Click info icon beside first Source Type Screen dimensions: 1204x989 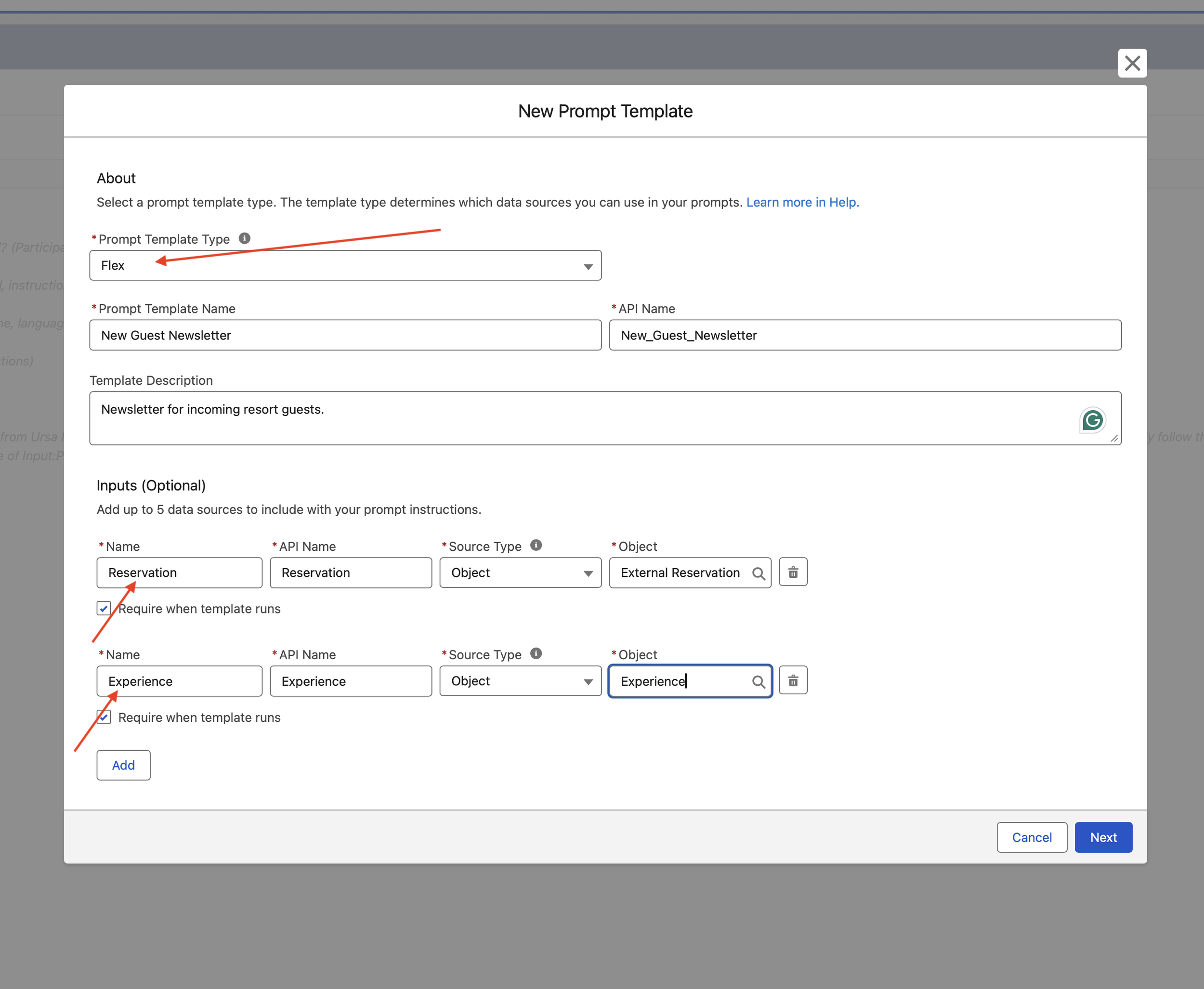coord(536,545)
